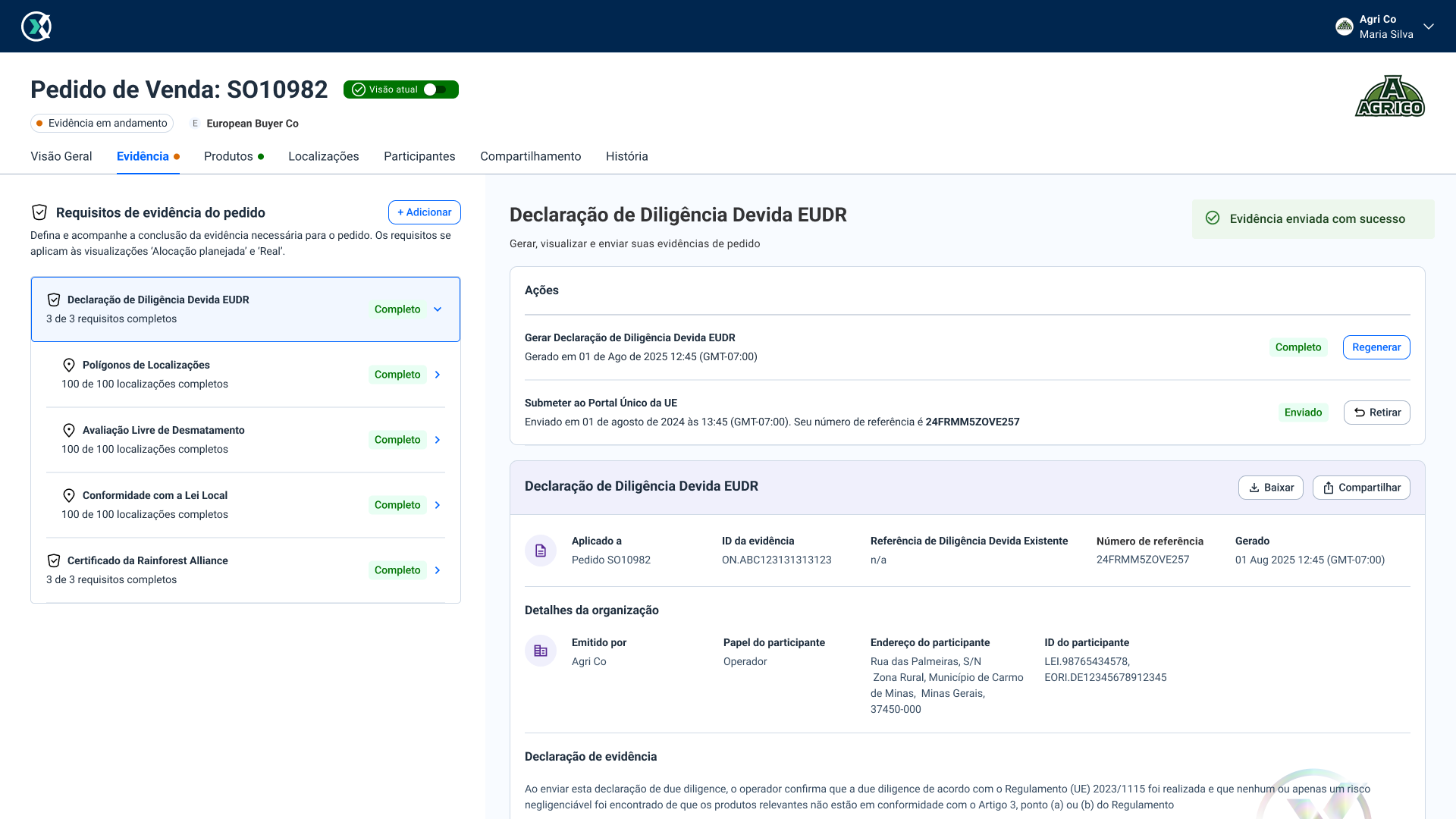Click shield icon for Certificado da Rainforest Alliance
This screenshot has width=1456, height=819.
(54, 560)
